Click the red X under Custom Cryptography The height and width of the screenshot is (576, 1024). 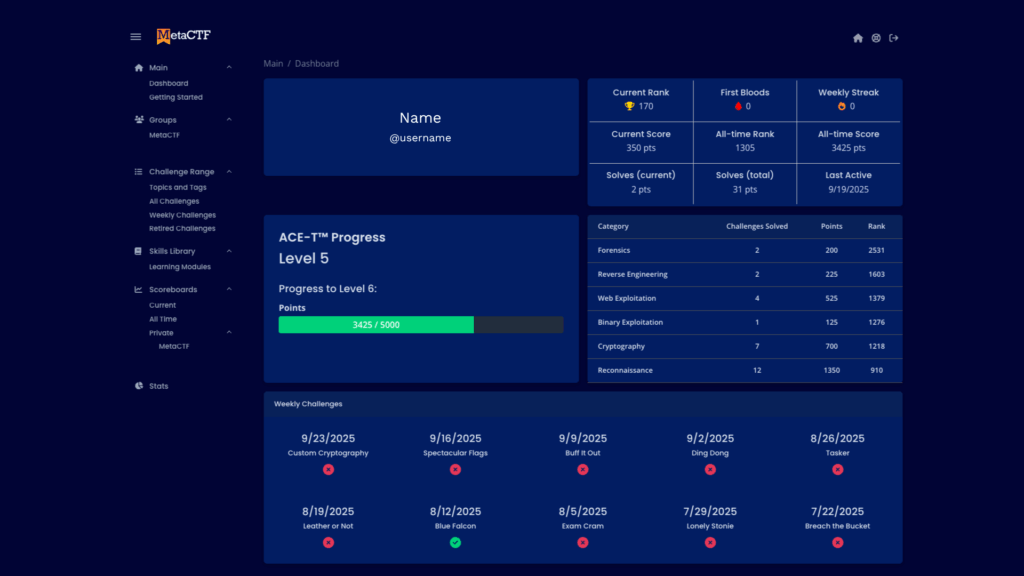328,469
